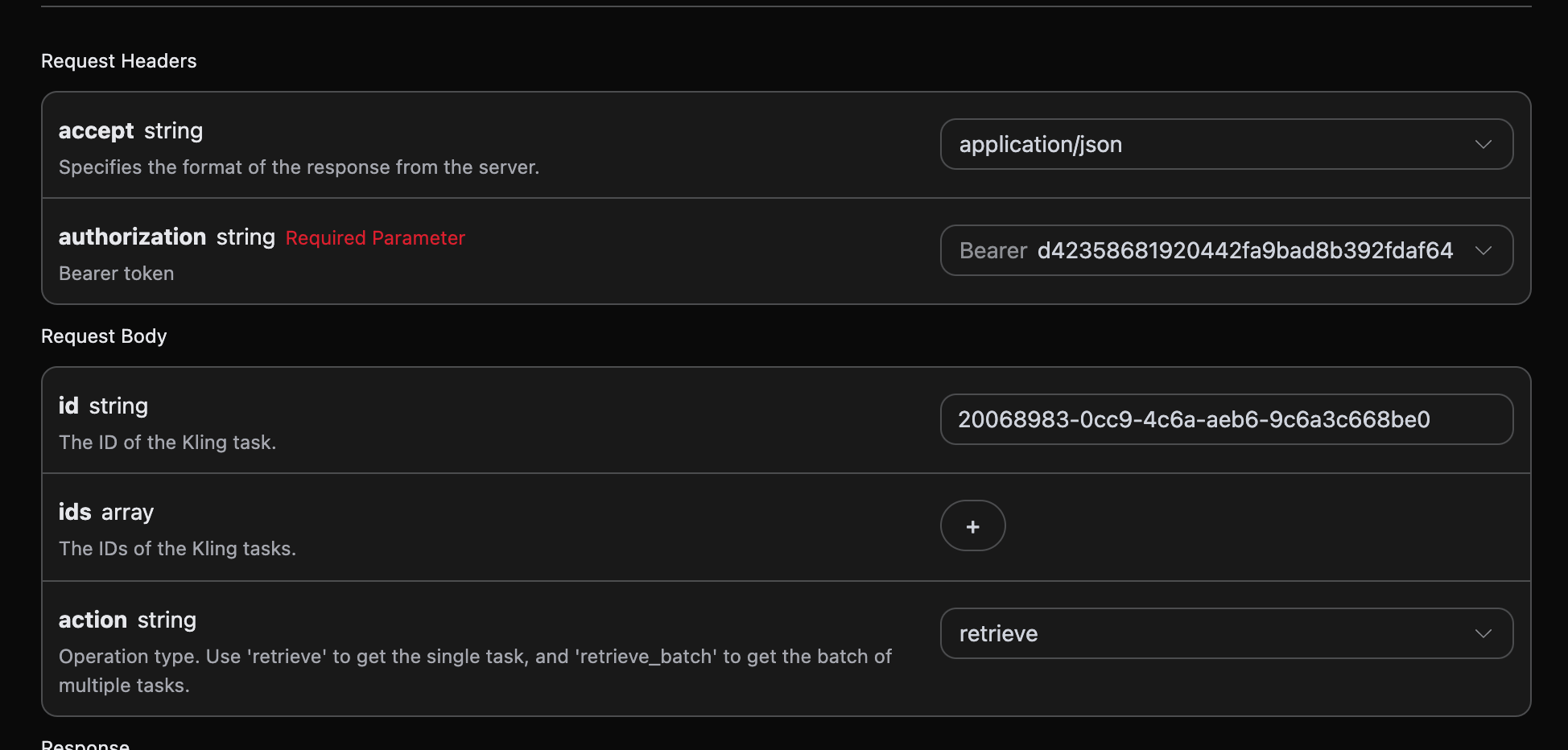Open the application/json accept dropdown
Image resolution: width=1568 pixels, height=750 pixels.
click(1207, 145)
